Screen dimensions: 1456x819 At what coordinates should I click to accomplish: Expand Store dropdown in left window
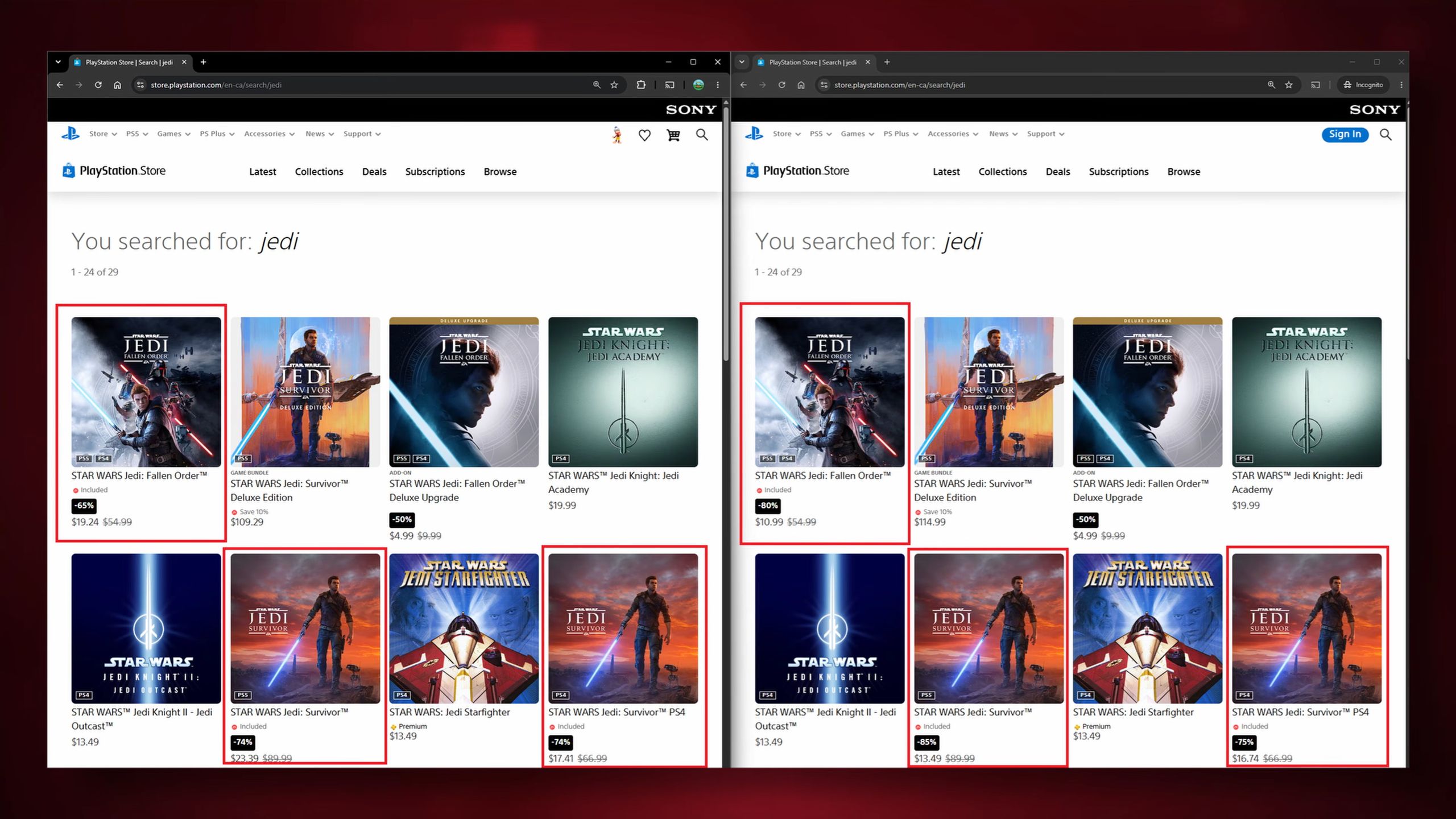tap(103, 134)
